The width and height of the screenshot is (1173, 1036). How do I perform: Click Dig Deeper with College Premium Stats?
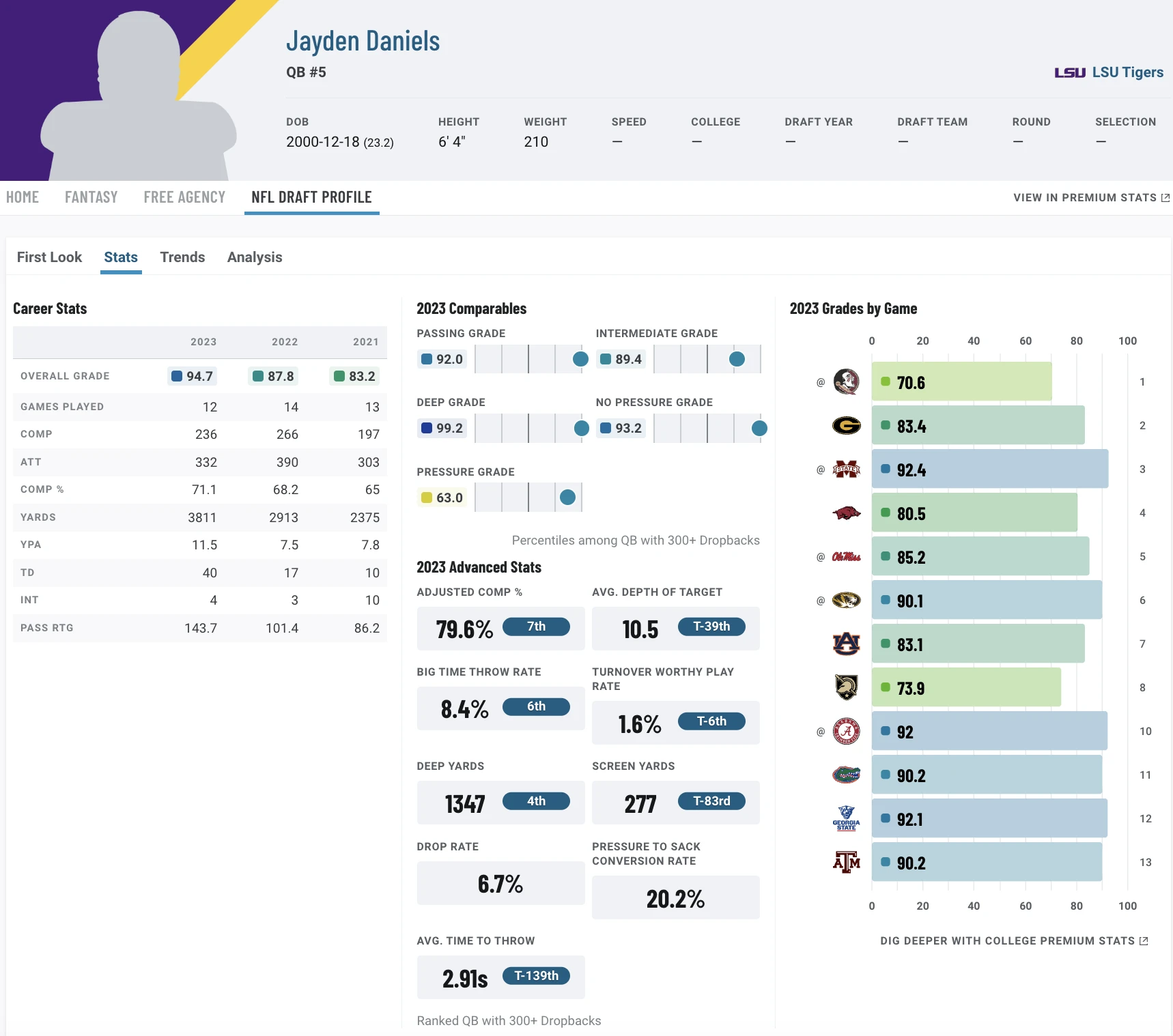1013,941
